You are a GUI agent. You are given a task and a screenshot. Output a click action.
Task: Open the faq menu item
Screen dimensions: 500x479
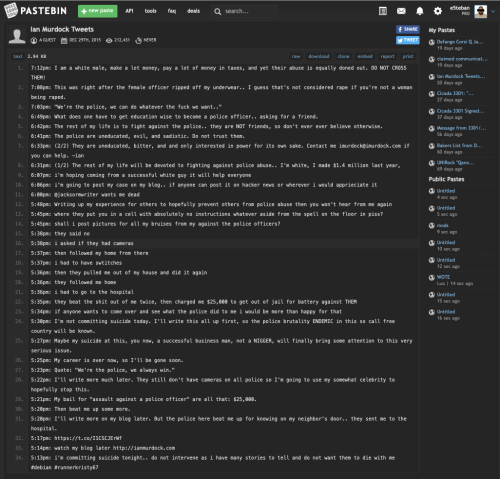pyautogui.click(x=172, y=11)
